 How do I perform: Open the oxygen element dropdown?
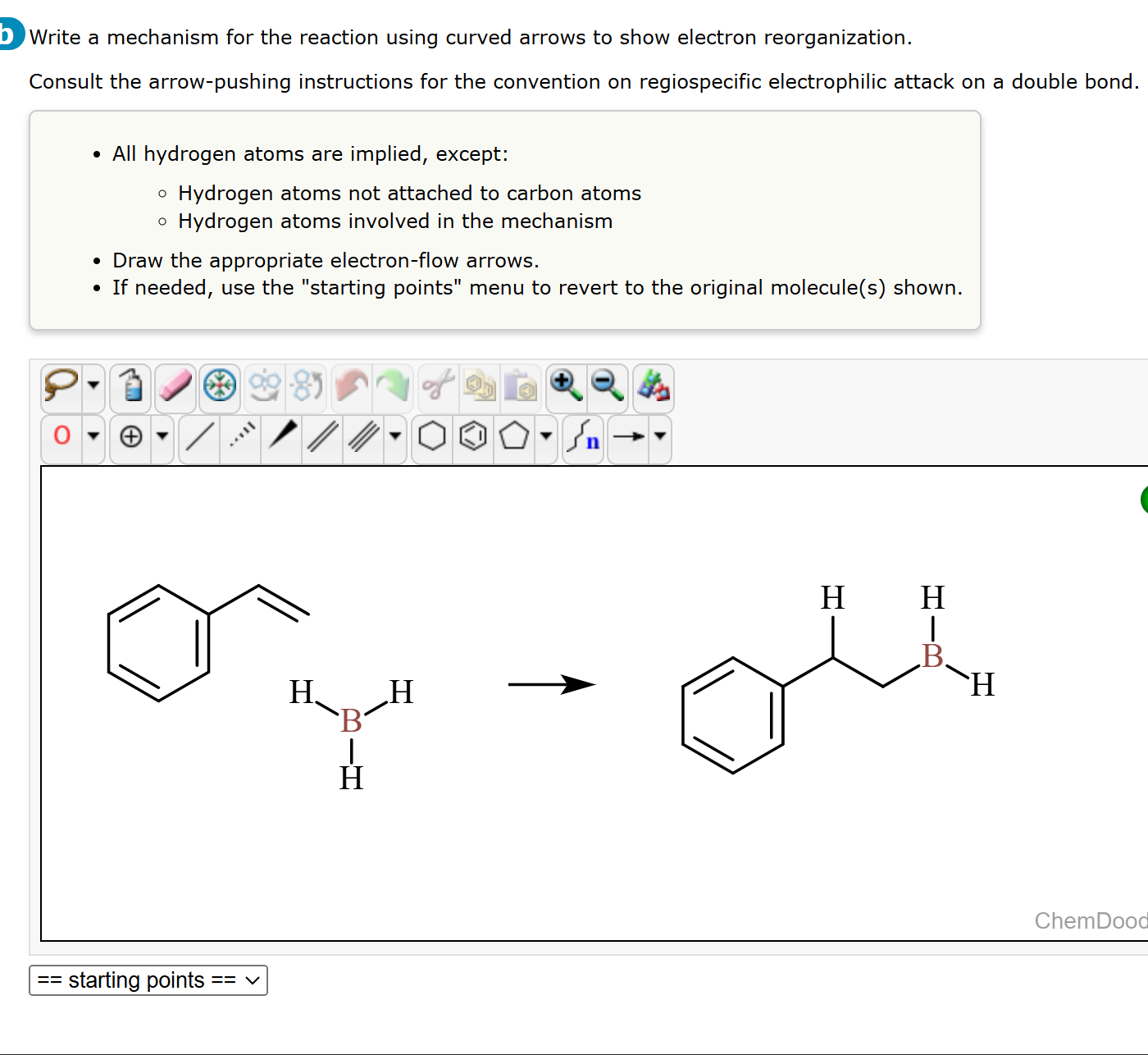click(x=94, y=437)
